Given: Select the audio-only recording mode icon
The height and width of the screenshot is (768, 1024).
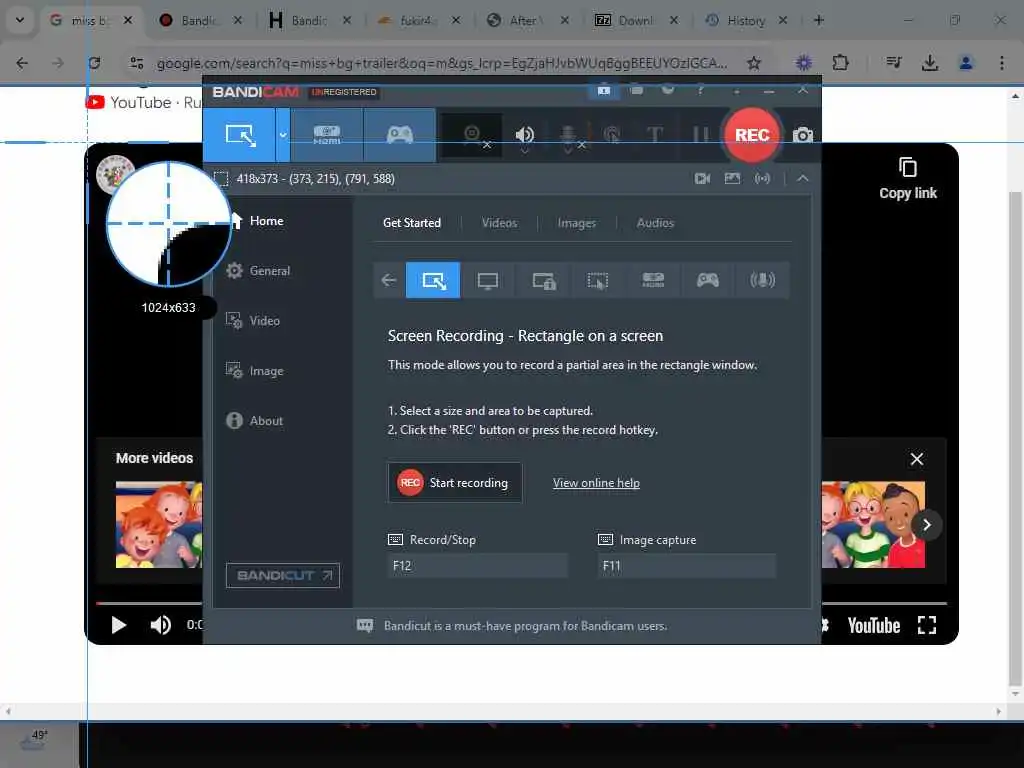Looking at the screenshot, I should pos(762,280).
